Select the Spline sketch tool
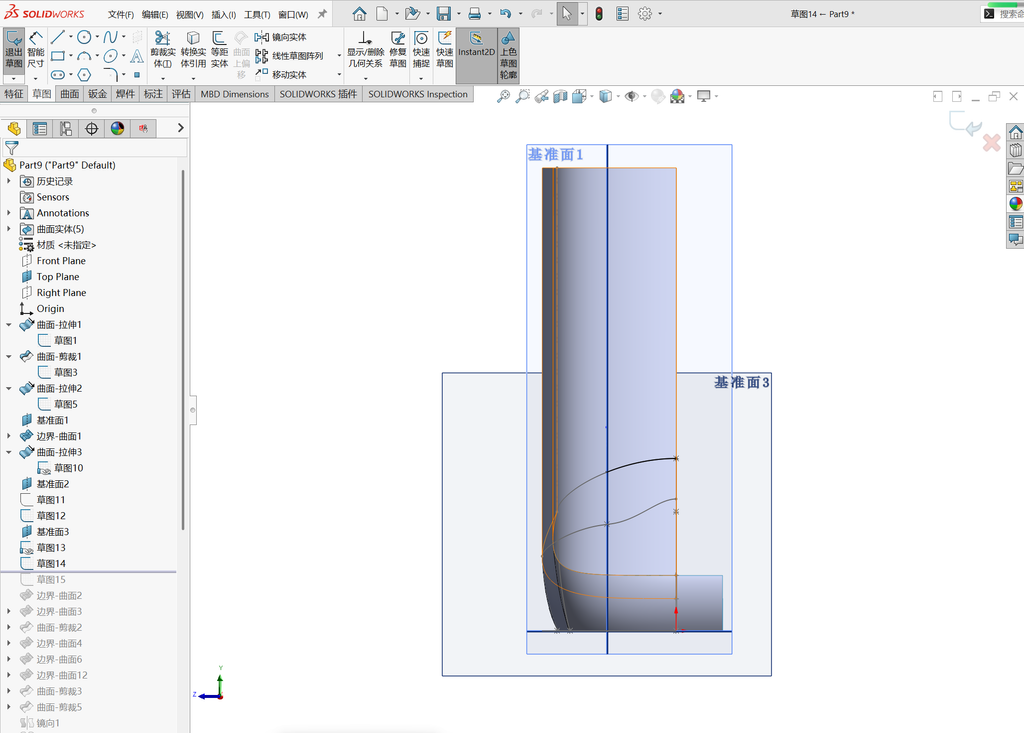The width and height of the screenshot is (1024, 733). point(110,37)
